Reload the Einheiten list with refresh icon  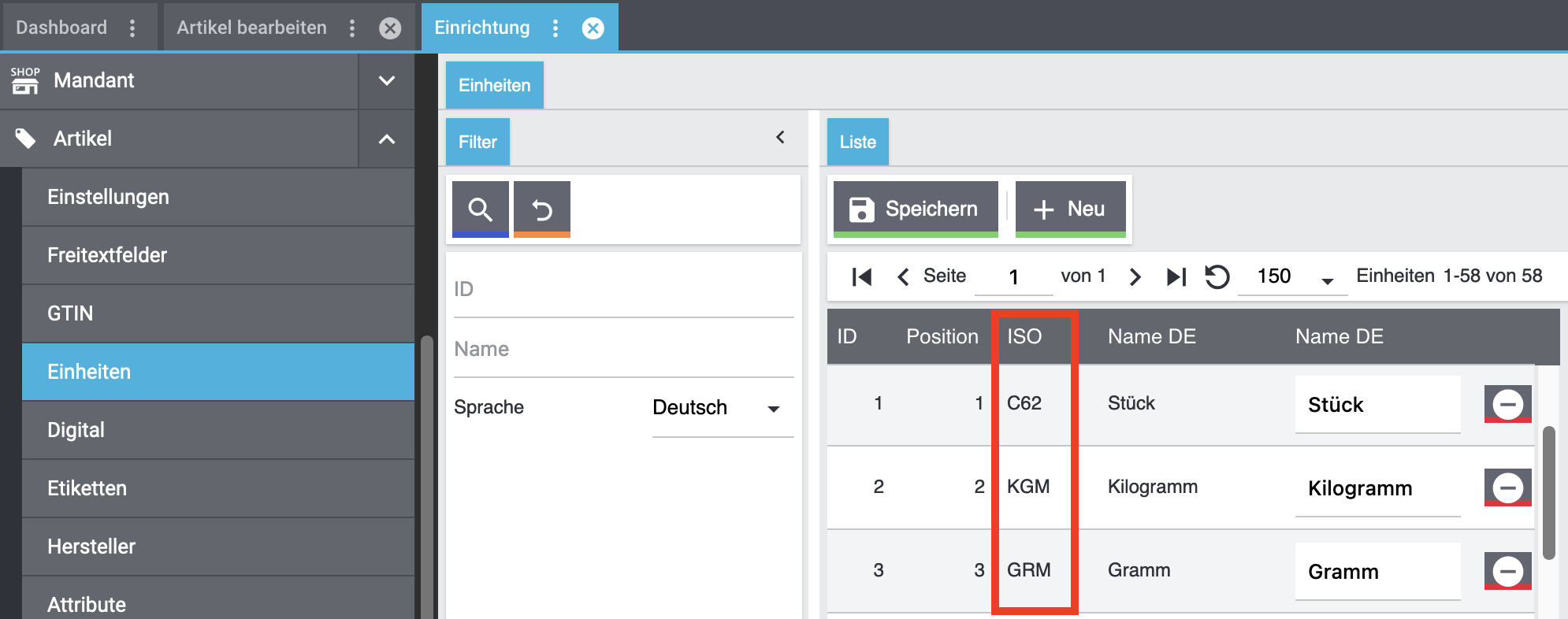point(1217,276)
